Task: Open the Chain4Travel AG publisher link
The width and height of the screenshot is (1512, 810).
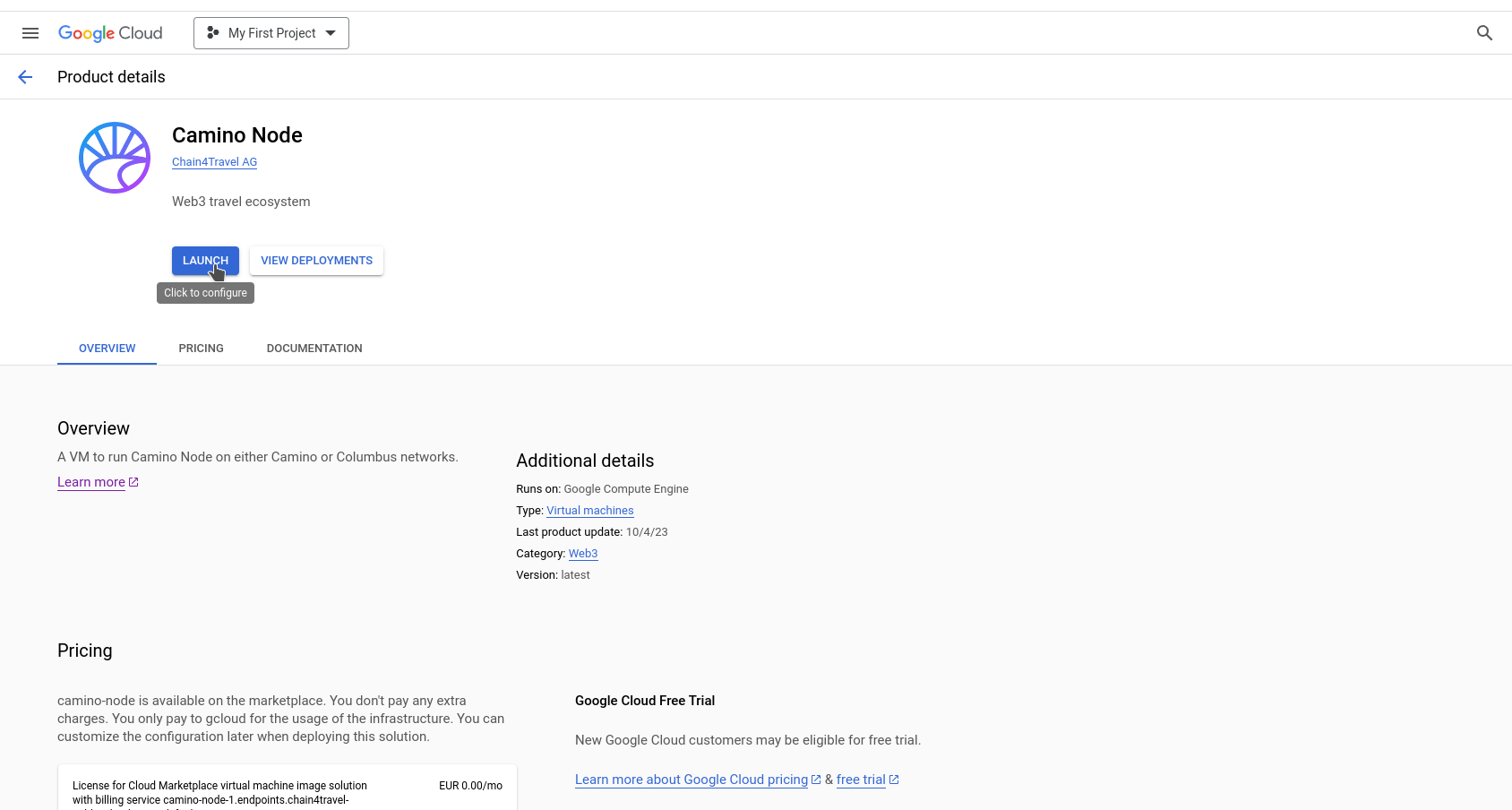Action: 214,162
